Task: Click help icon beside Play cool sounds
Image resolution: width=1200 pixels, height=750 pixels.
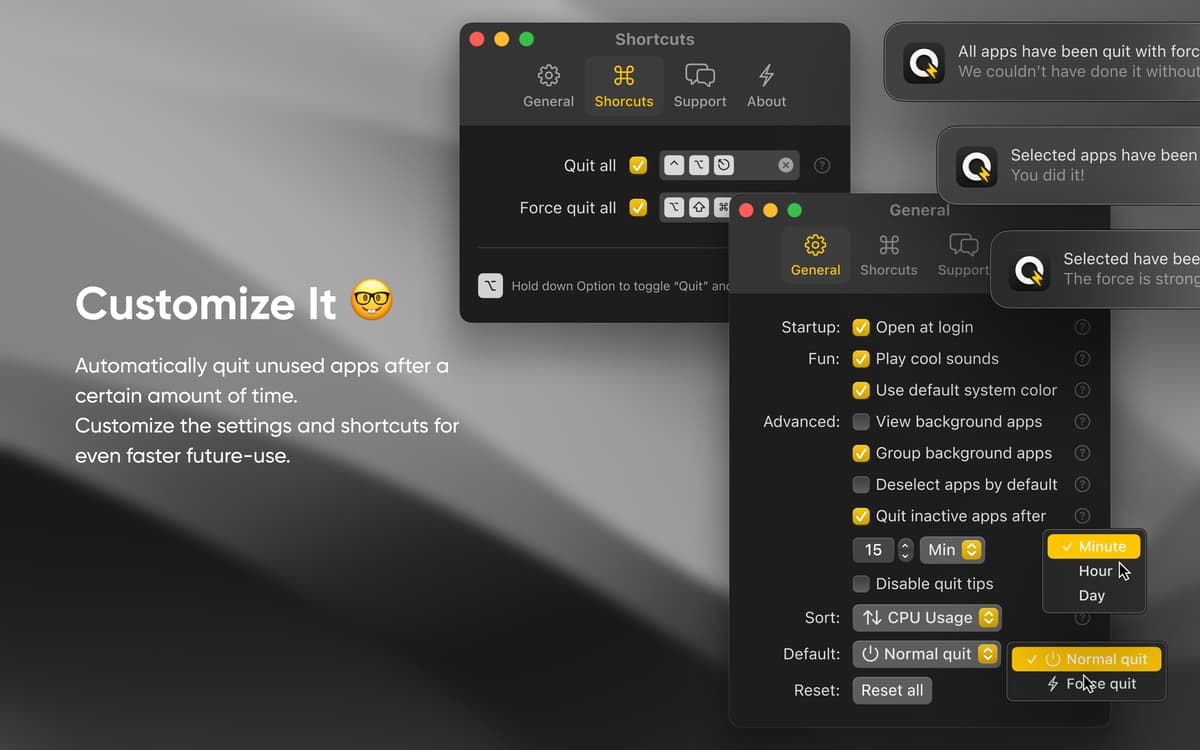Action: click(1082, 359)
